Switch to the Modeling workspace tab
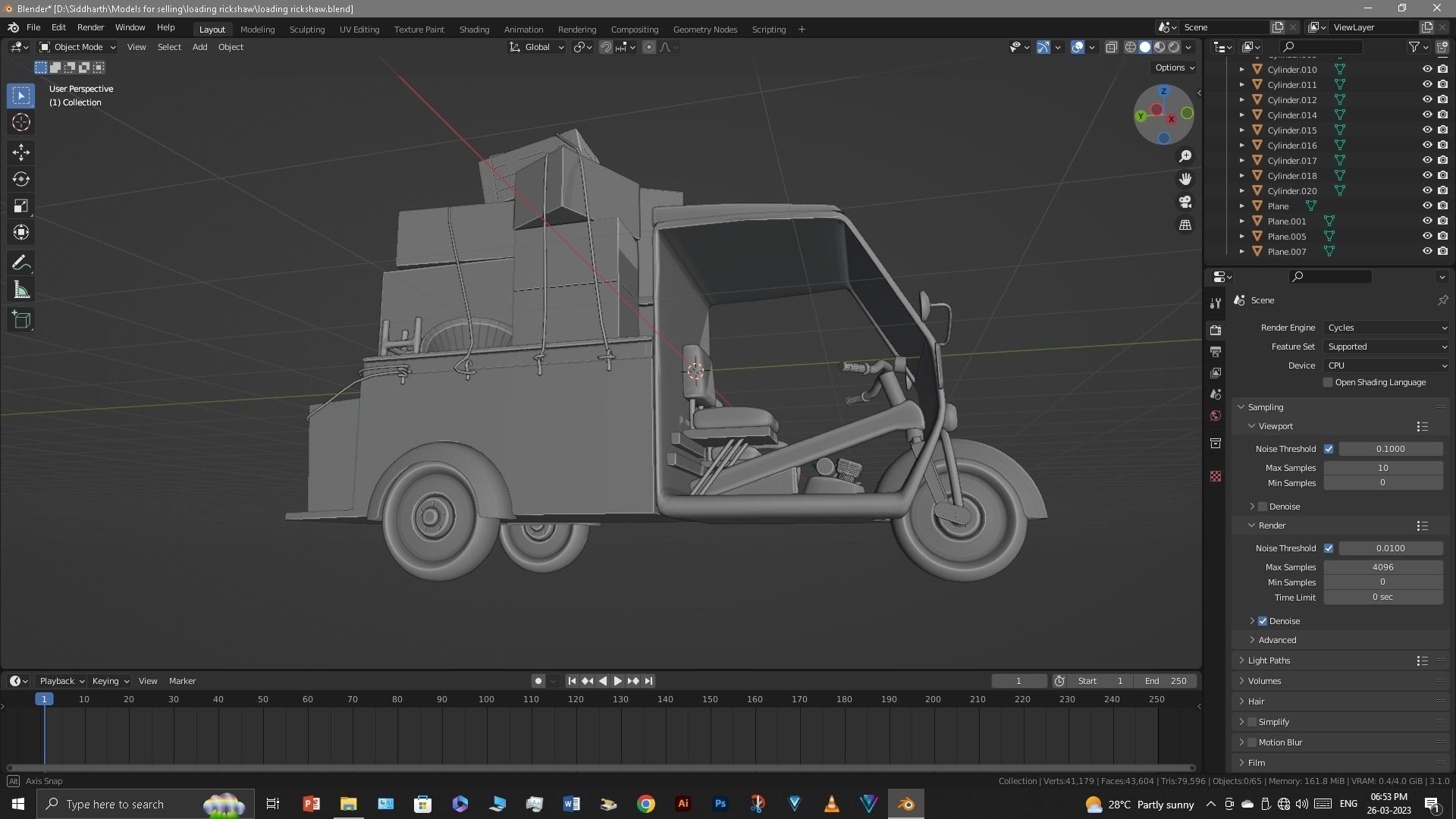The height and width of the screenshot is (819, 1456). 257,29
